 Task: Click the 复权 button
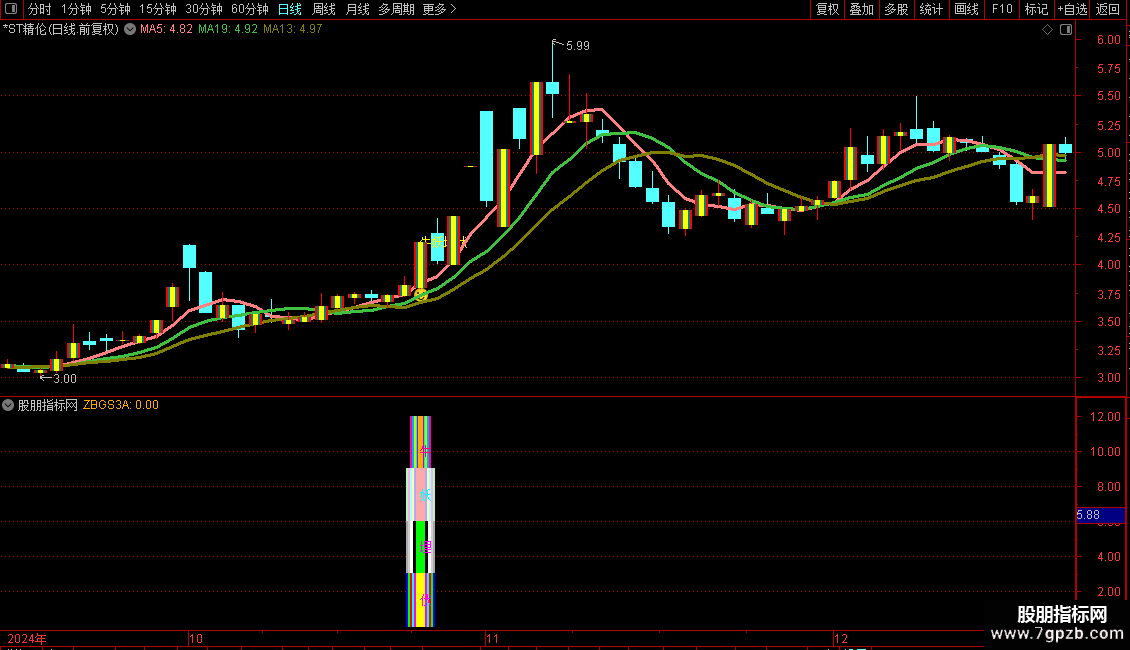[827, 9]
